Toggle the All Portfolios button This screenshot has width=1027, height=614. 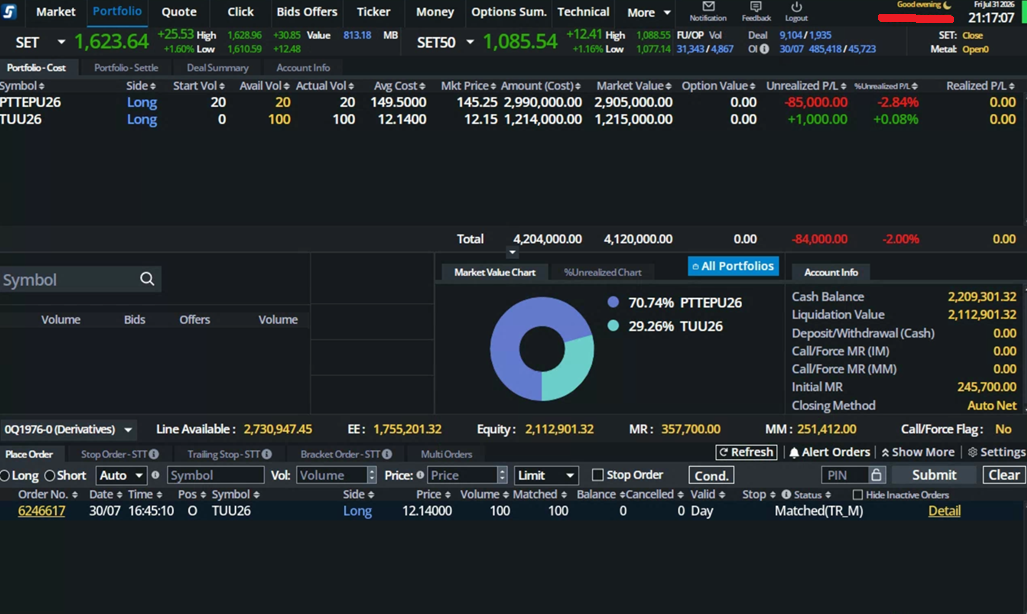click(733, 266)
